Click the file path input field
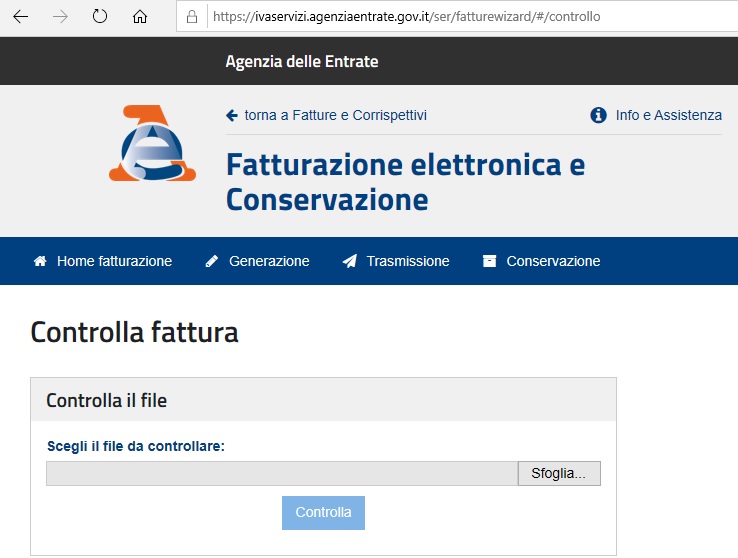This screenshot has height=558, width=738. (282, 473)
